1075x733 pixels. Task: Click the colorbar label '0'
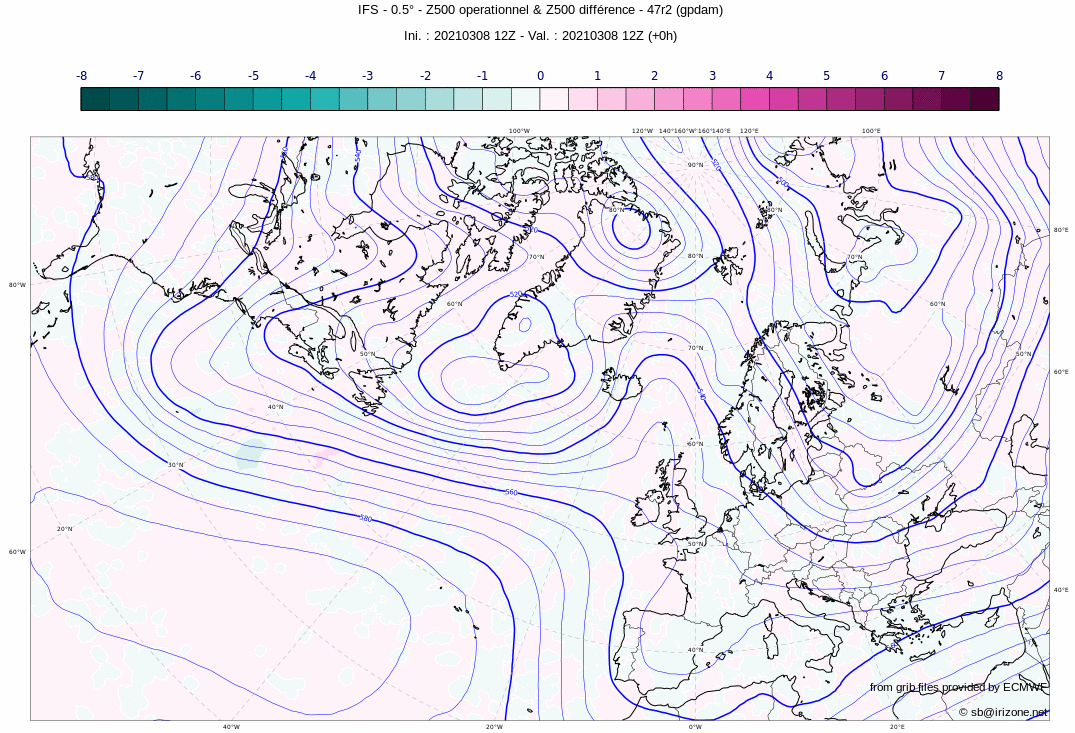pos(540,76)
